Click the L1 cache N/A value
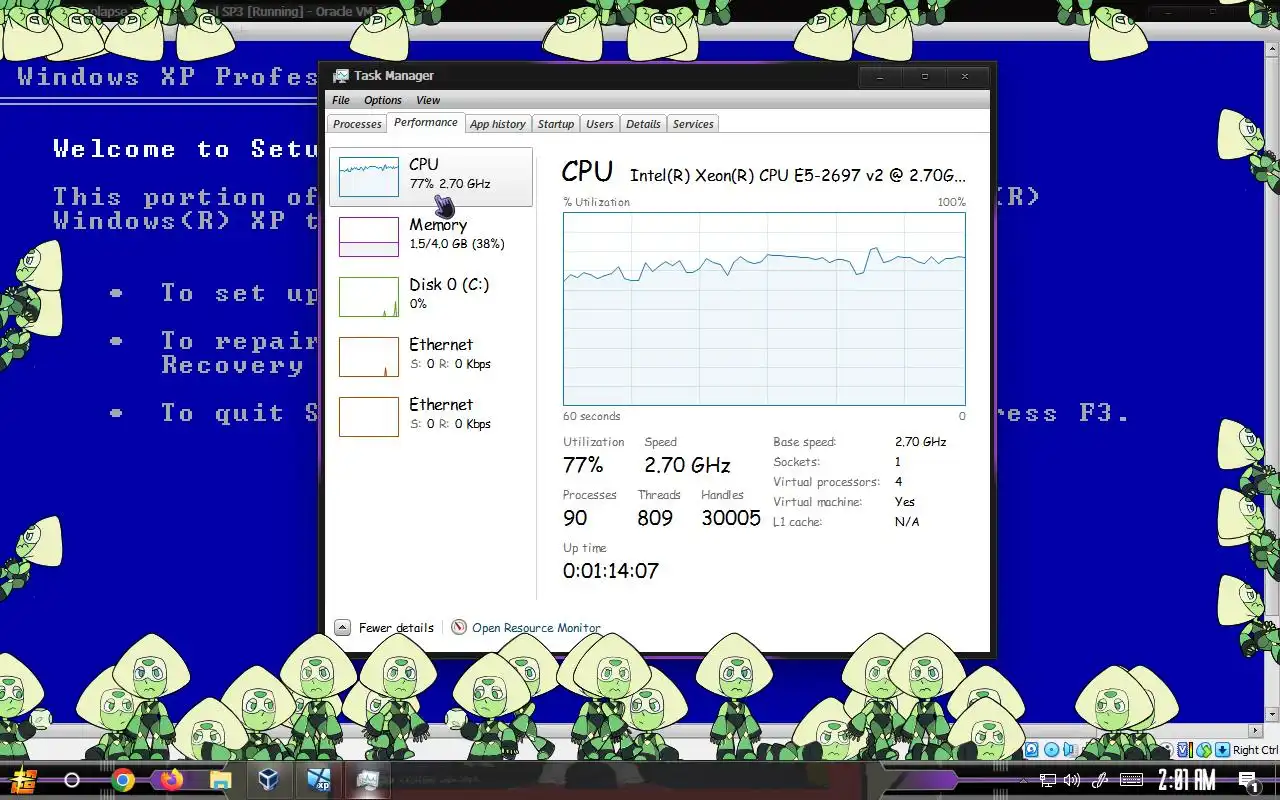Screen dimensions: 1280x800 pos(907,522)
